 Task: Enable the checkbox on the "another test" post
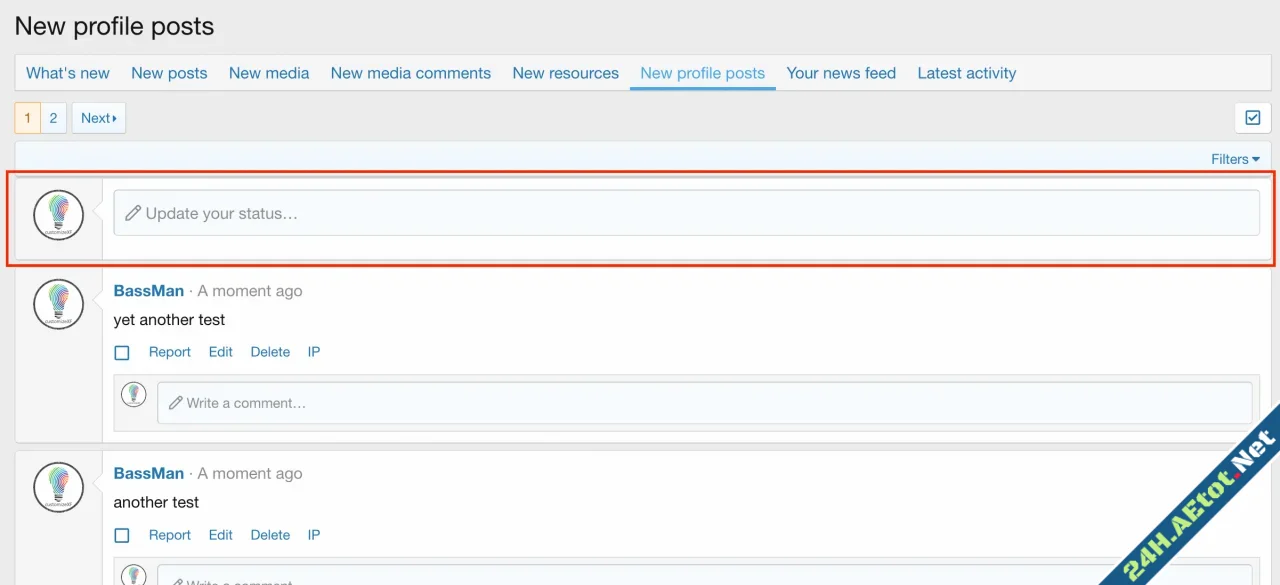pyautogui.click(x=121, y=535)
